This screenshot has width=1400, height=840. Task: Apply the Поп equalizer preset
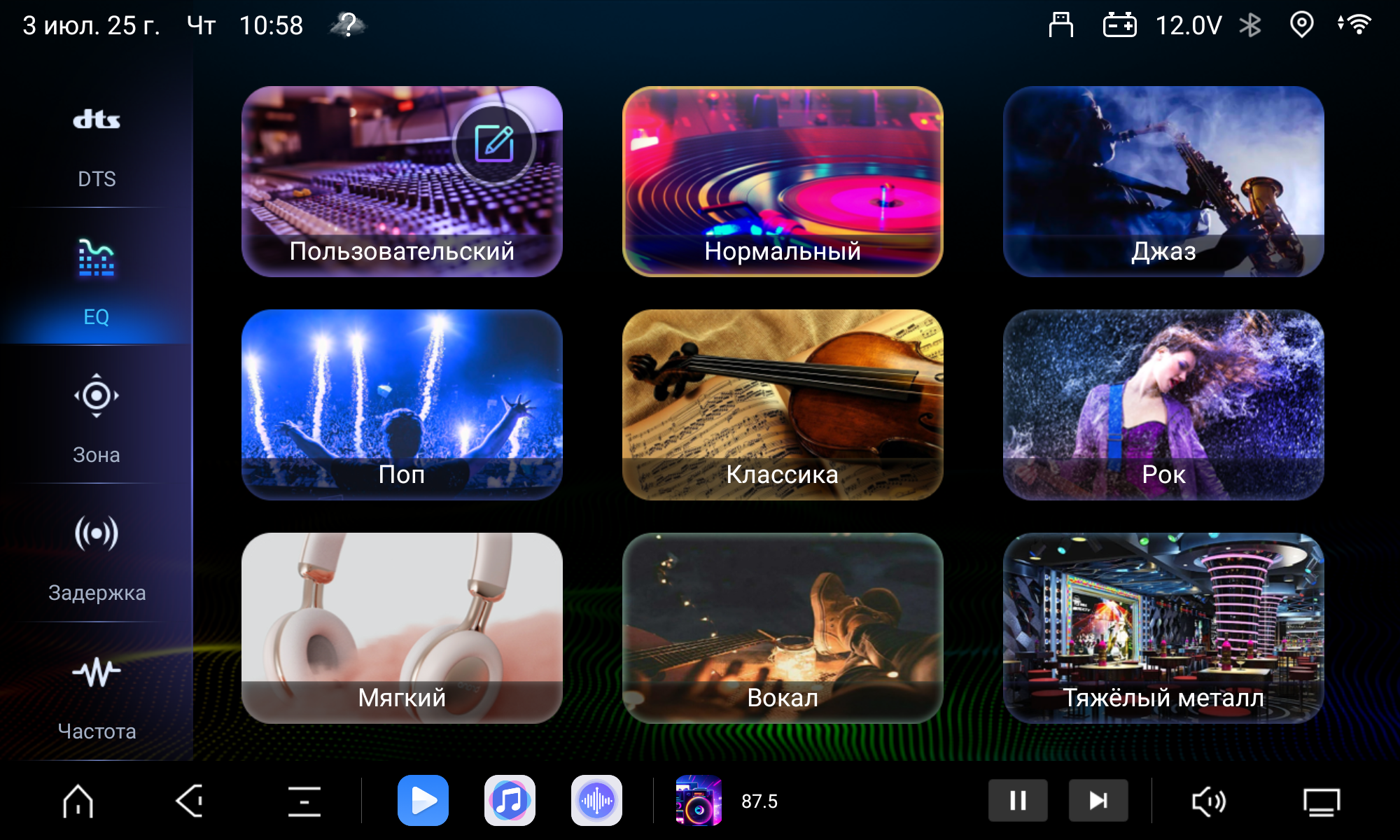pos(402,405)
